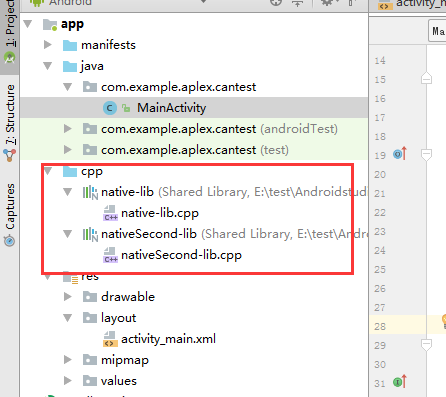Screen dimensions: 446x397
Task: Expand the cantest (test) package
Action: click(x=68, y=150)
